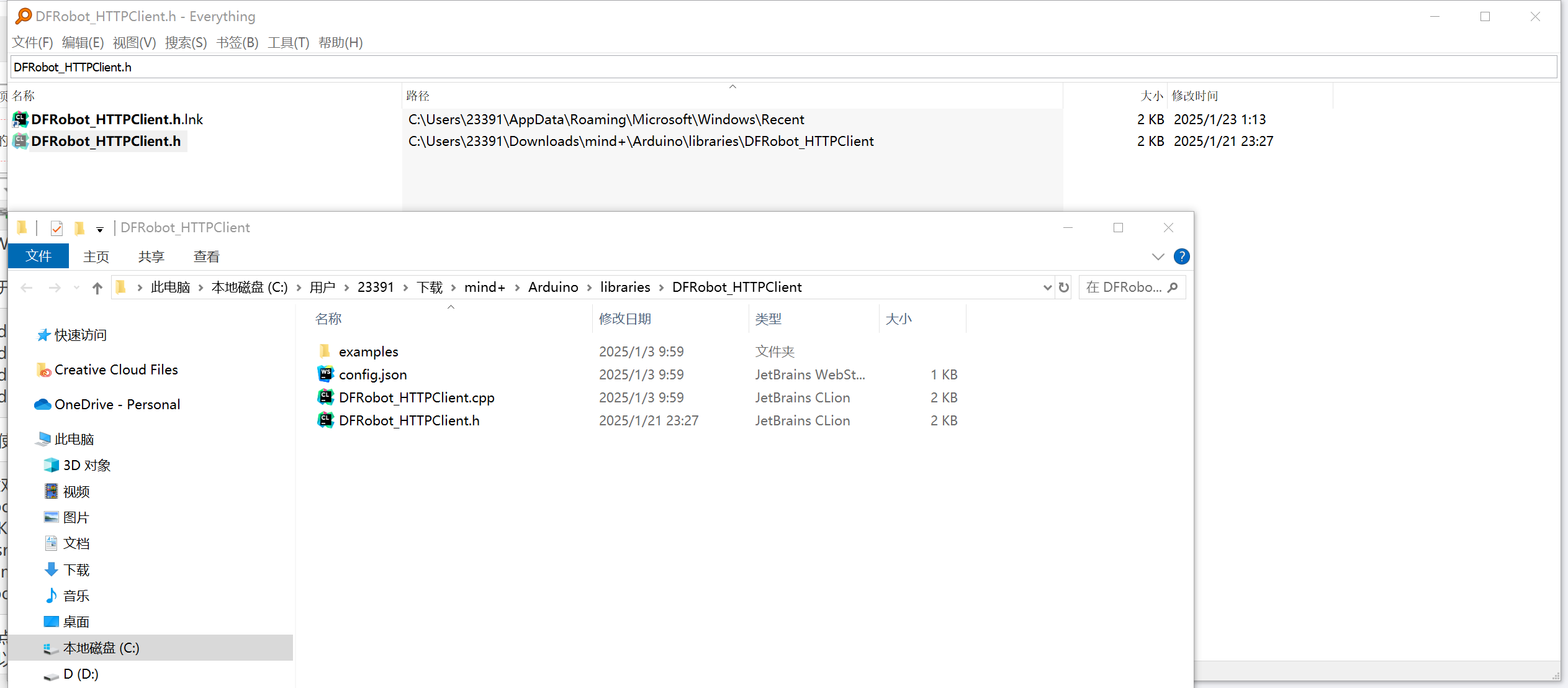Click the Properties checkmark icon in Explorer title bar
Image resolution: width=1568 pixels, height=688 pixels.
point(56,228)
